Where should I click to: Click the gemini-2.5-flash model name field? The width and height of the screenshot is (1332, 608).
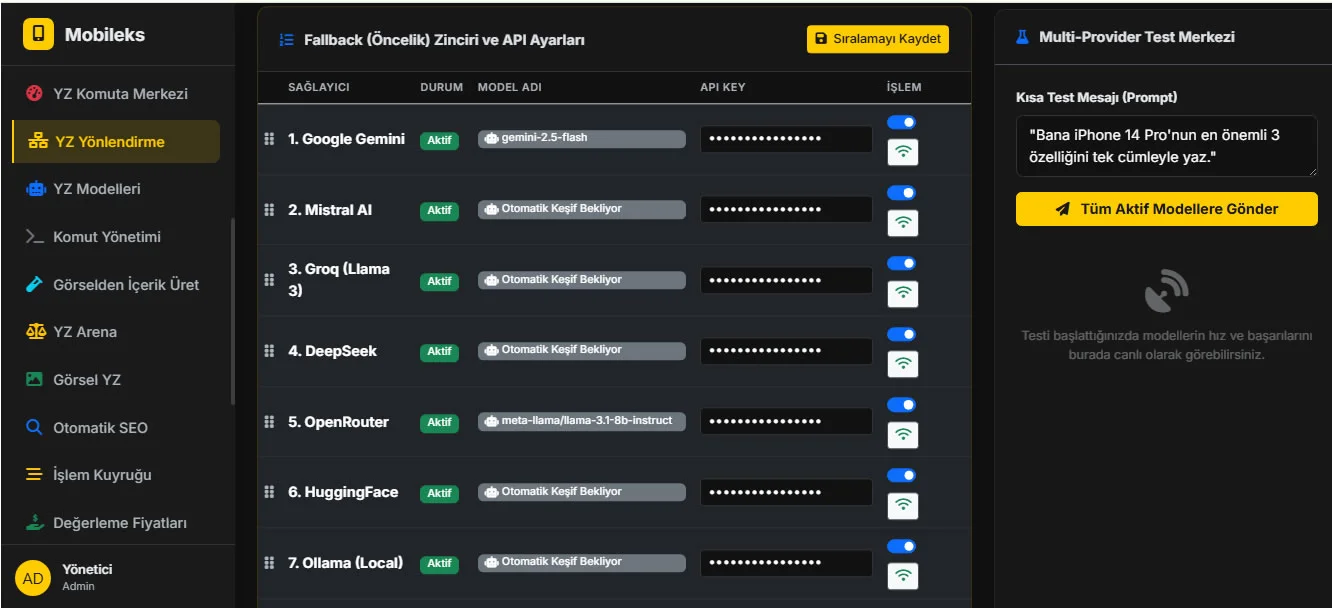(x=582, y=139)
